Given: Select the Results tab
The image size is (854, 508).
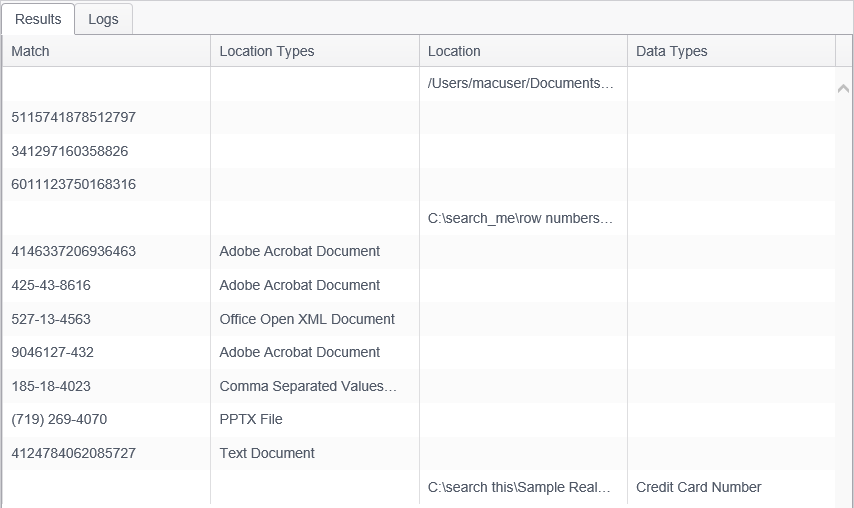Looking at the screenshot, I should click(38, 19).
